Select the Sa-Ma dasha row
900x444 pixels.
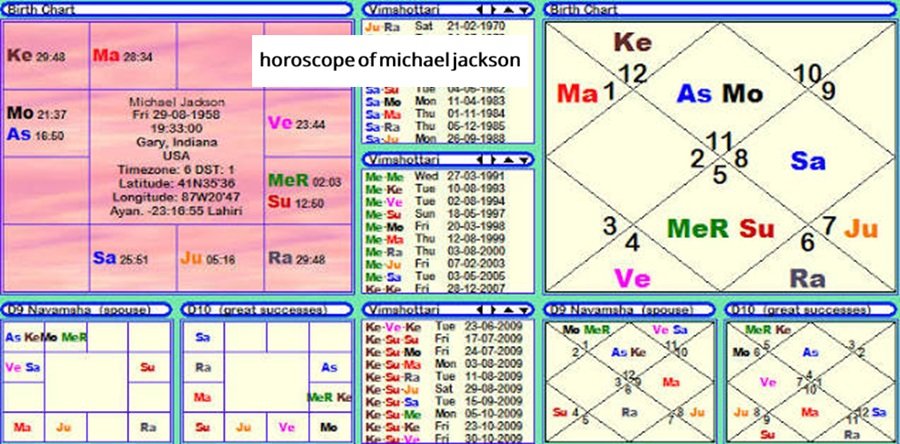tap(436, 114)
